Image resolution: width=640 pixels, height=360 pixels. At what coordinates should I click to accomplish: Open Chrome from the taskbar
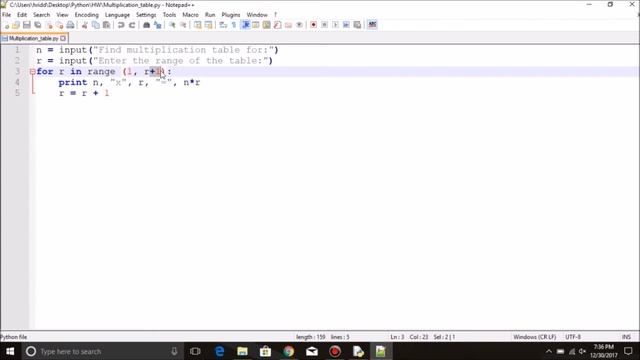point(289,351)
